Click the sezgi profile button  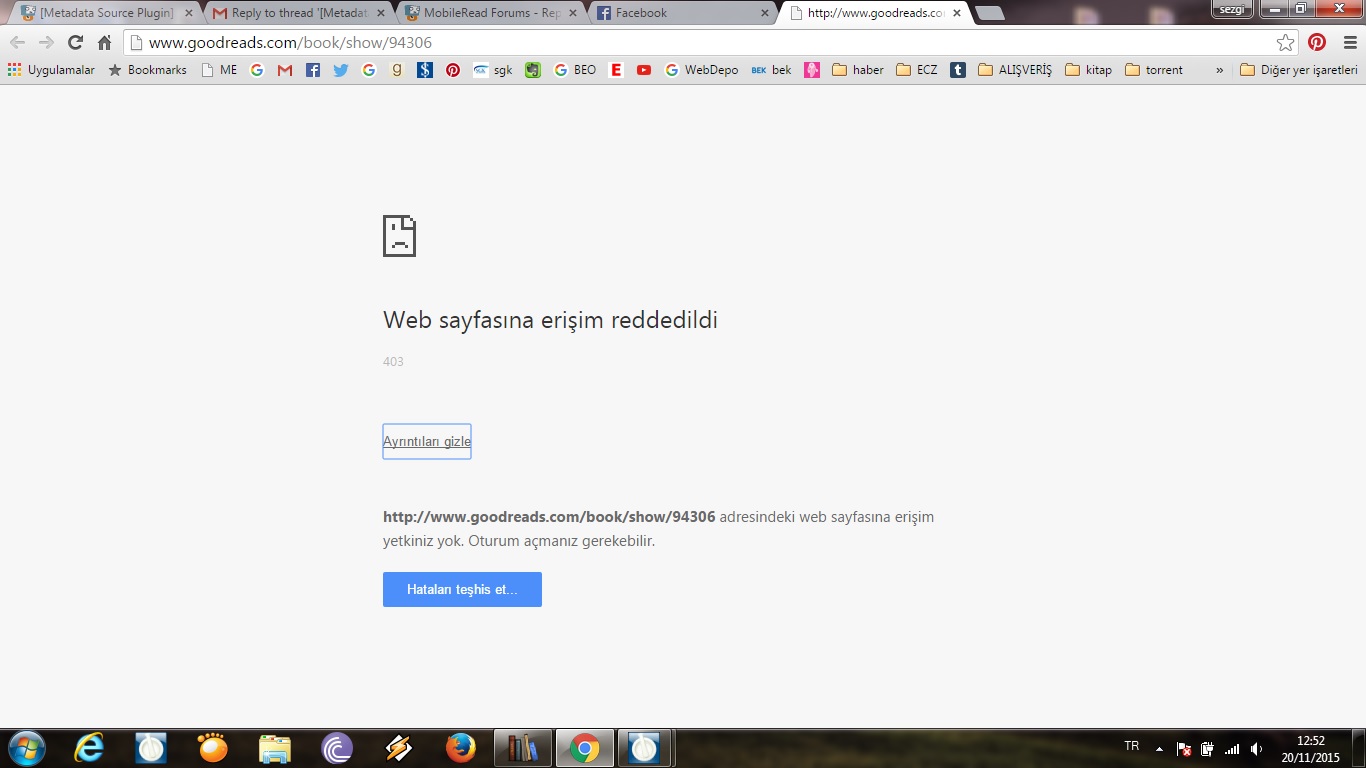(x=1232, y=8)
